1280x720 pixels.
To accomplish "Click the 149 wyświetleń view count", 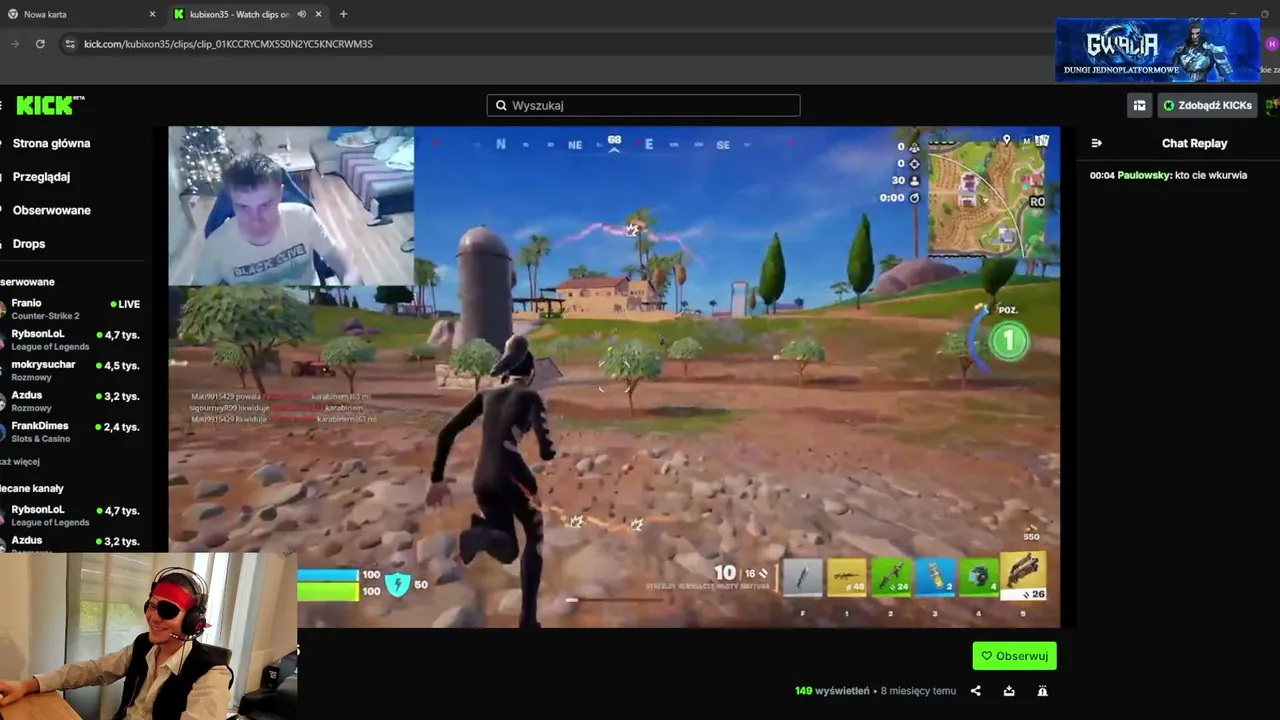I will [x=832, y=691].
